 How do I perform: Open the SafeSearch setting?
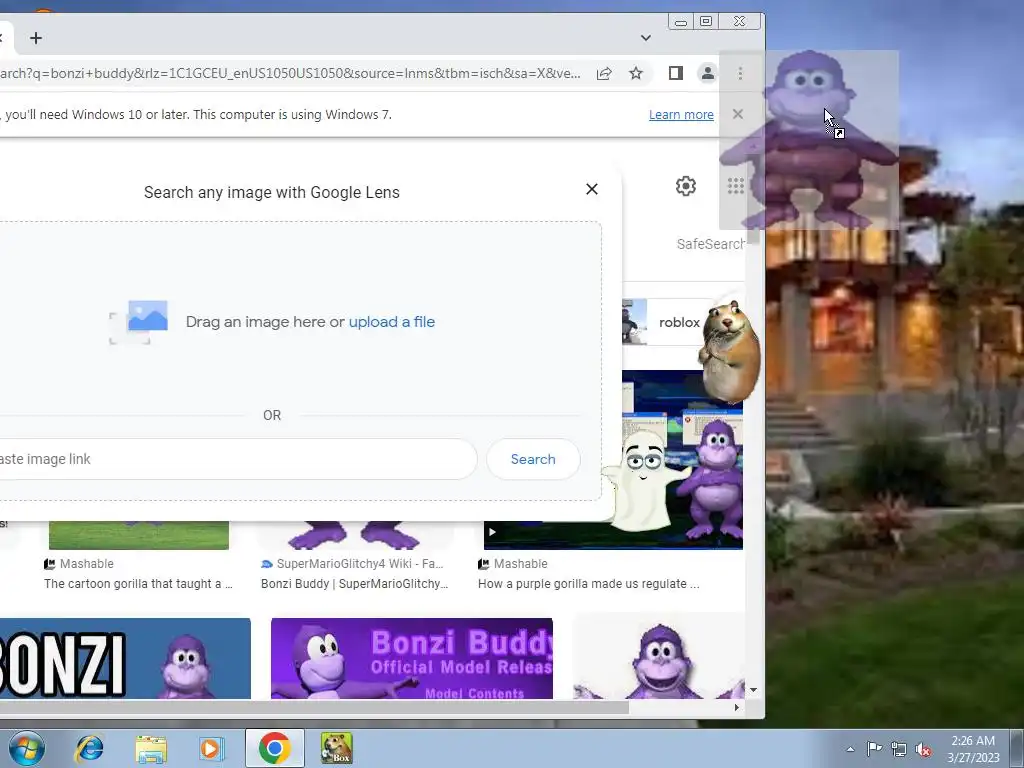711,244
